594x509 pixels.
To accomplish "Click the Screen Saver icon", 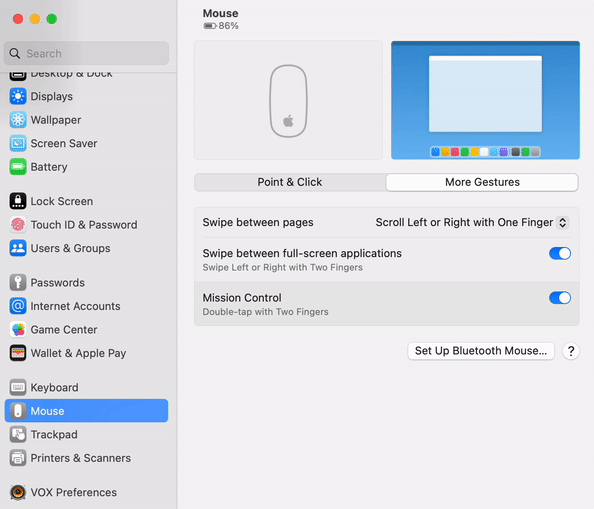I will [x=18, y=143].
